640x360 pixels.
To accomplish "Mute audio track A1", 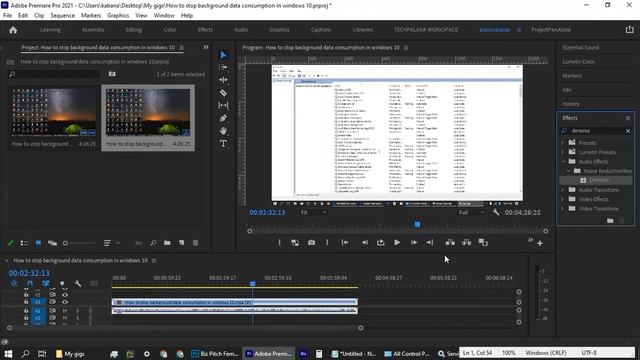I will click(x=65, y=311).
